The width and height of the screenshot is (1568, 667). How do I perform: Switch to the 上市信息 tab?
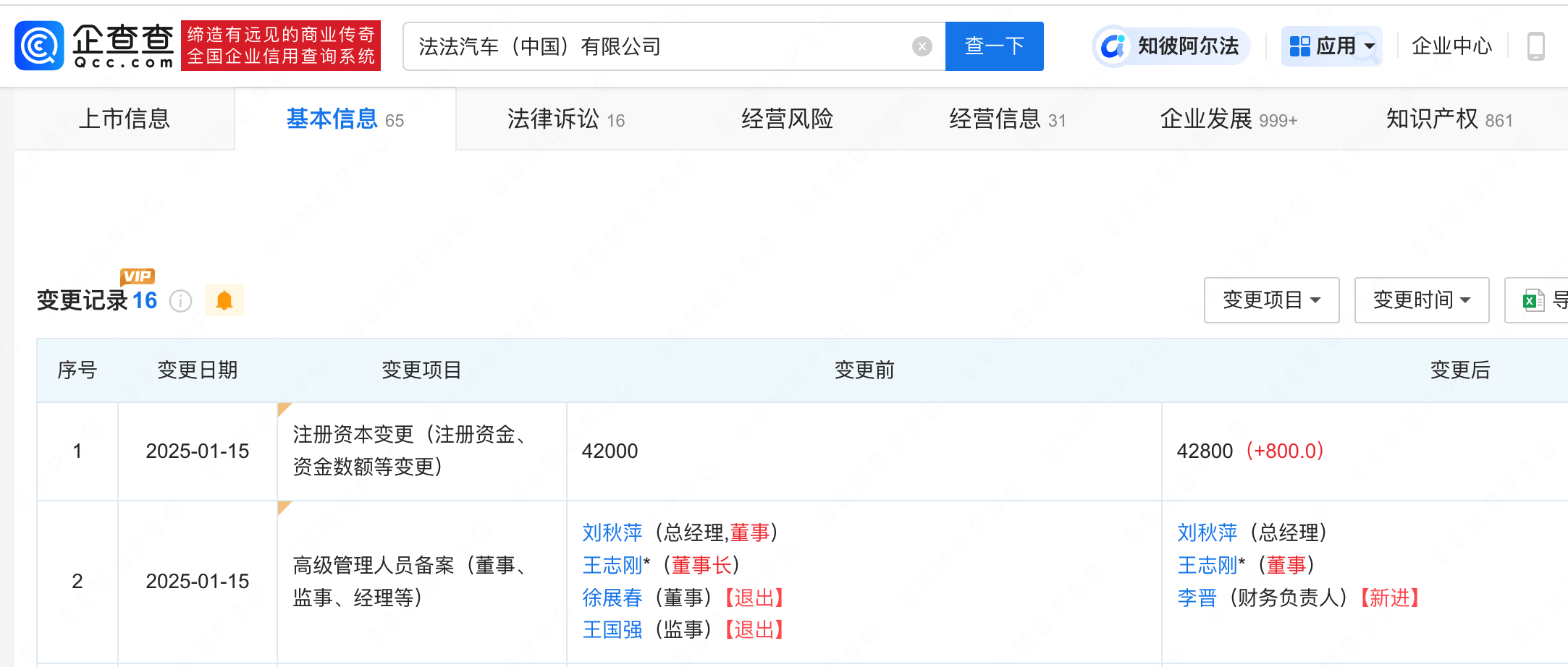click(125, 119)
